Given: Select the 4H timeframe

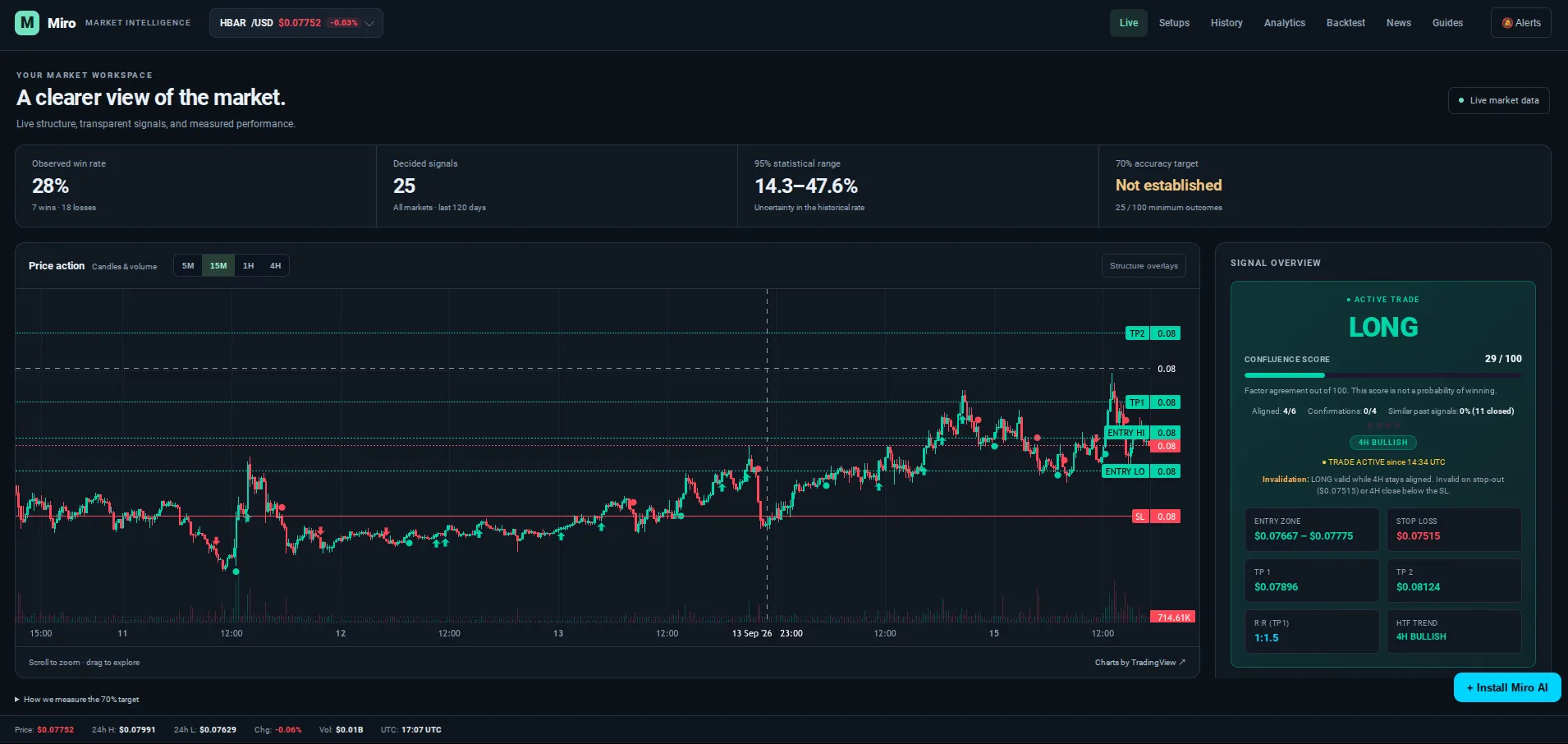Looking at the screenshot, I should click(x=275, y=265).
